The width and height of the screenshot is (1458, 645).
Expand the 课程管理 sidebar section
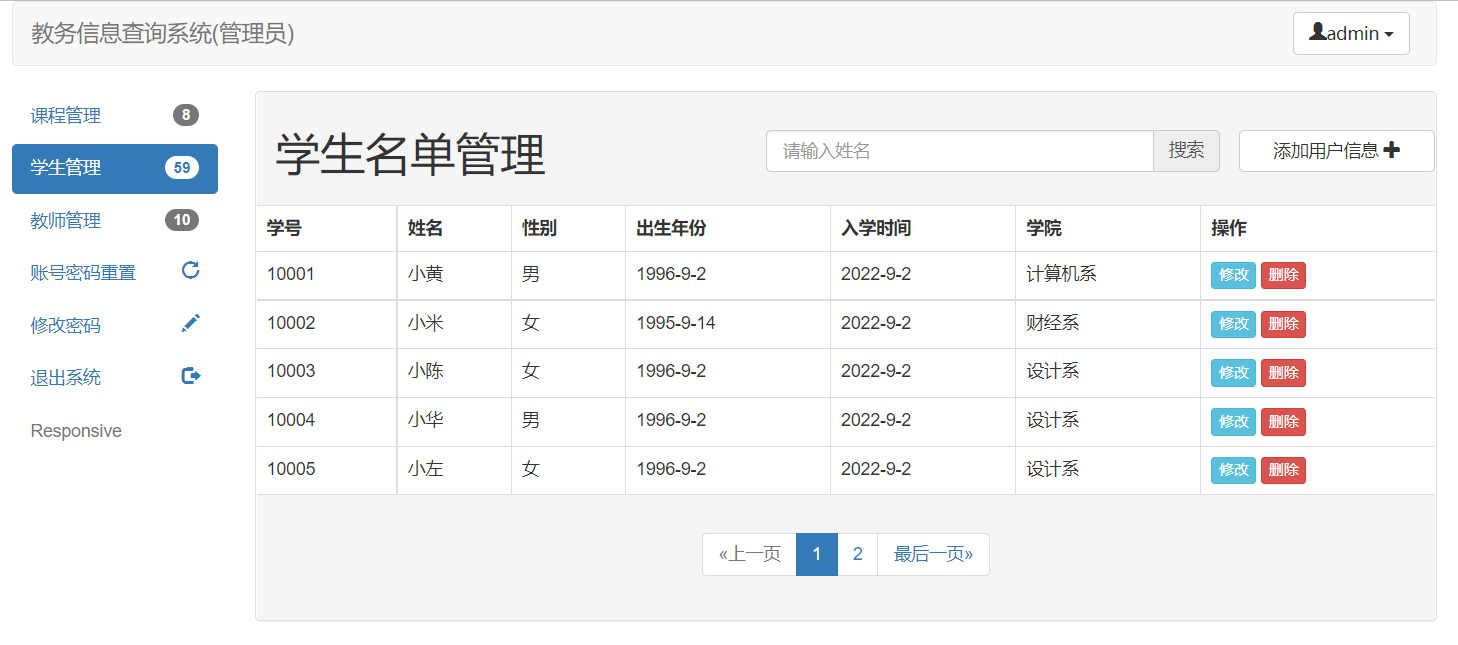[x=66, y=115]
